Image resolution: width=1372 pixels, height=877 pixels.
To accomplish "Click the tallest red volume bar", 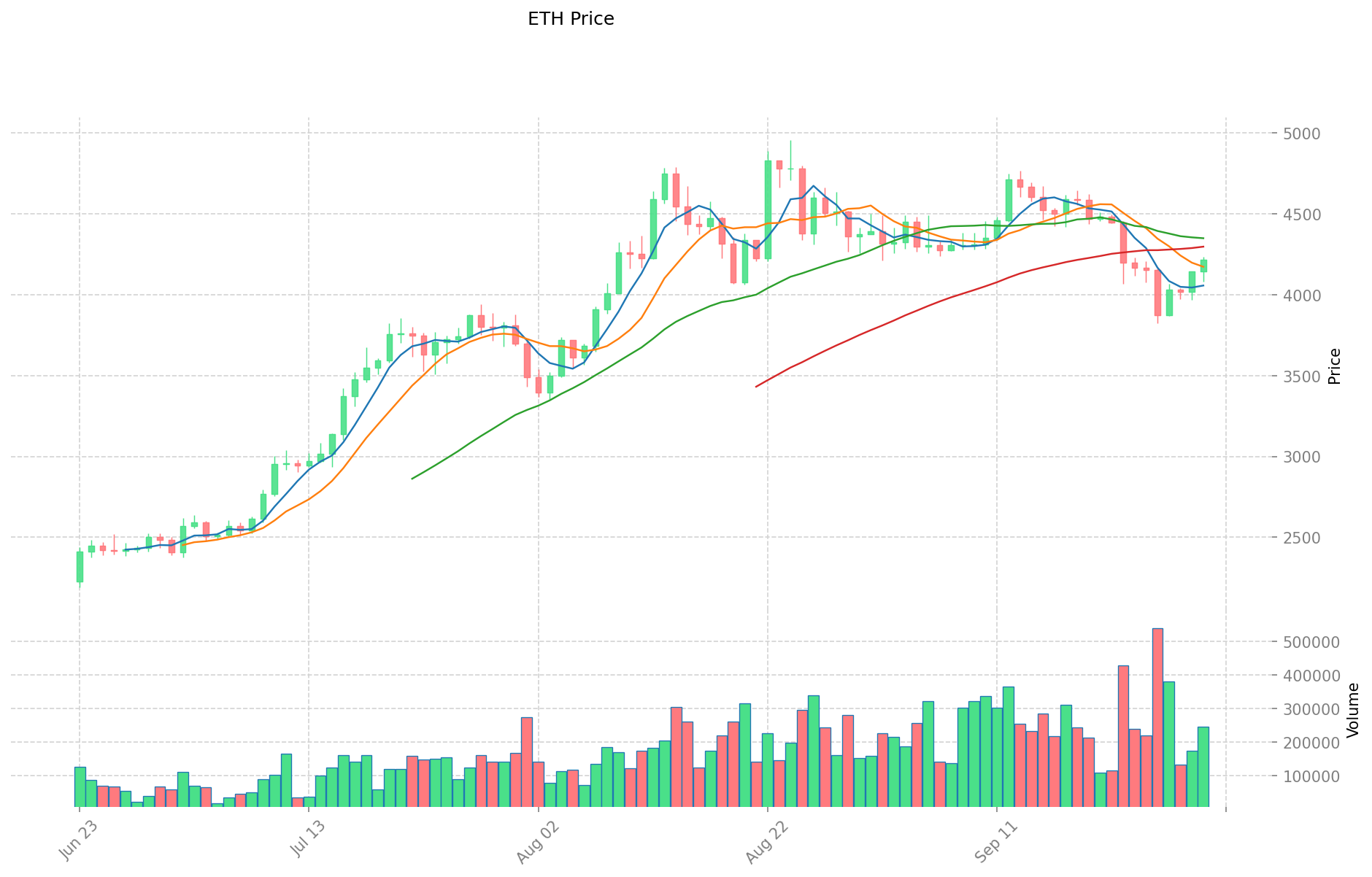I will tap(1157, 717).
